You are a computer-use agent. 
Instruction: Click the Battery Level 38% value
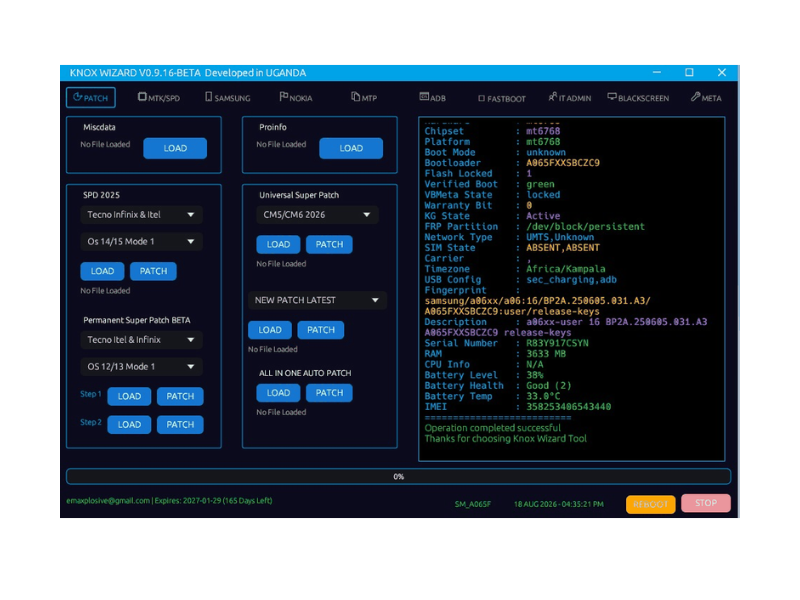(535, 375)
